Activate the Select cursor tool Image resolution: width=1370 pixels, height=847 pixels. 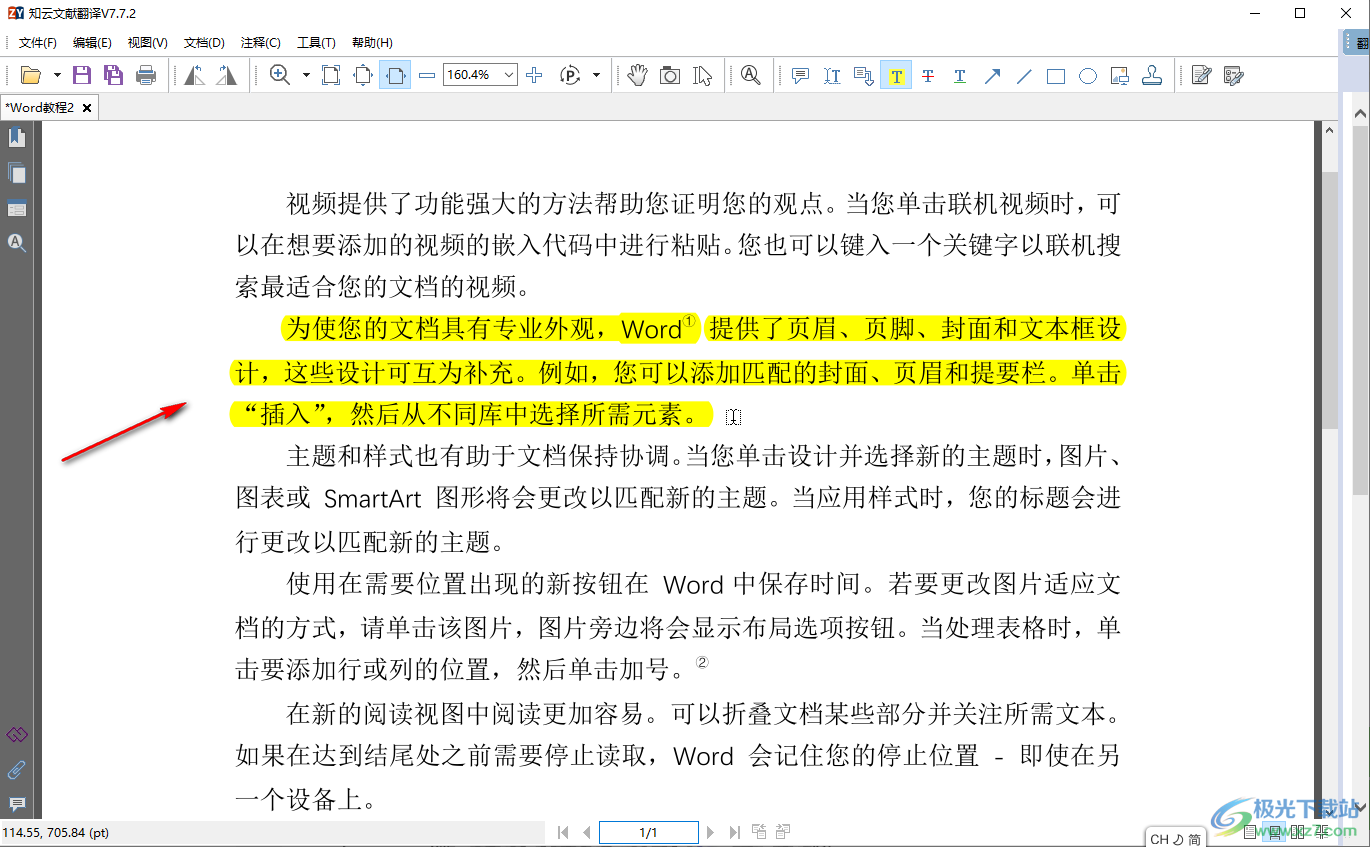point(702,75)
